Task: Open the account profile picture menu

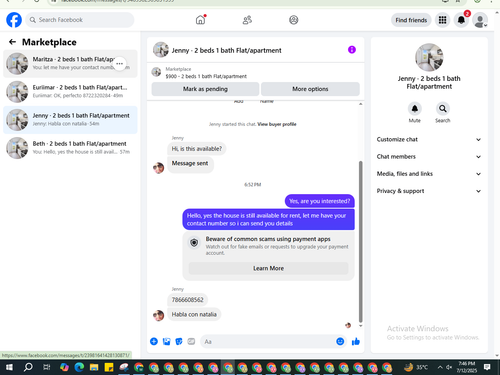Action: click(x=480, y=20)
